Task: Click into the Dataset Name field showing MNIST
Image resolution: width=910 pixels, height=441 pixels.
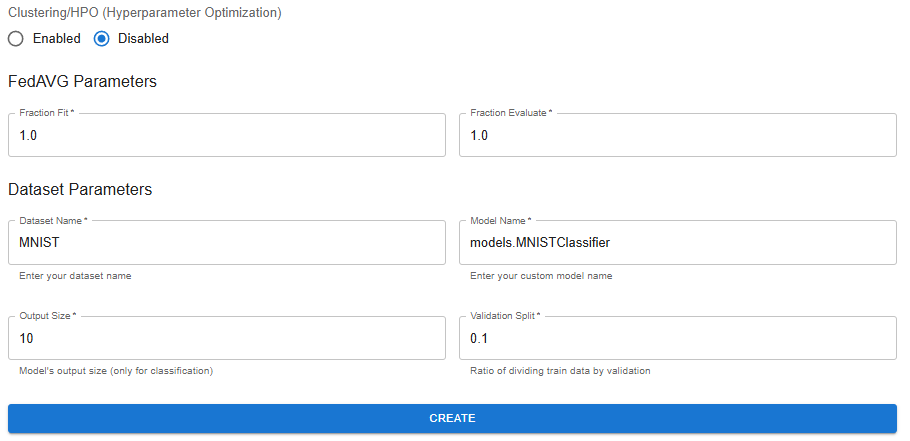Action: point(227,243)
